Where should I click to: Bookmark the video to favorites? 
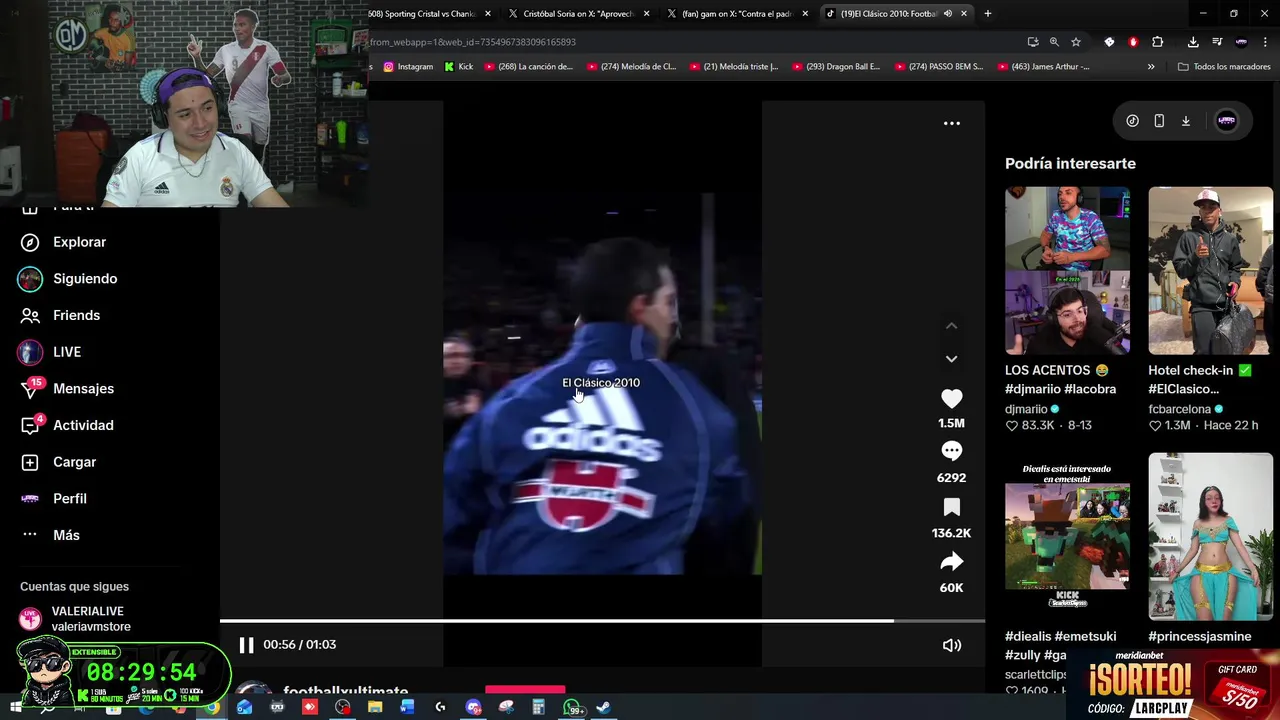click(x=951, y=507)
